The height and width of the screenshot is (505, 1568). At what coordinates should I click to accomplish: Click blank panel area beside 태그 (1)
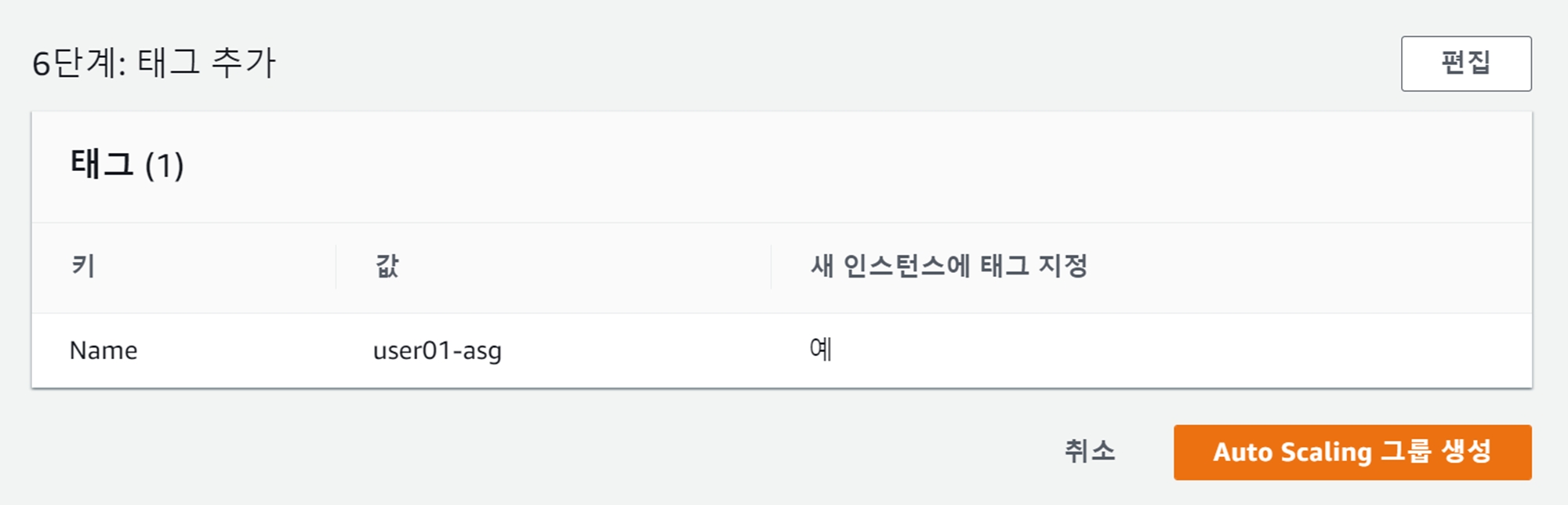(x=784, y=166)
